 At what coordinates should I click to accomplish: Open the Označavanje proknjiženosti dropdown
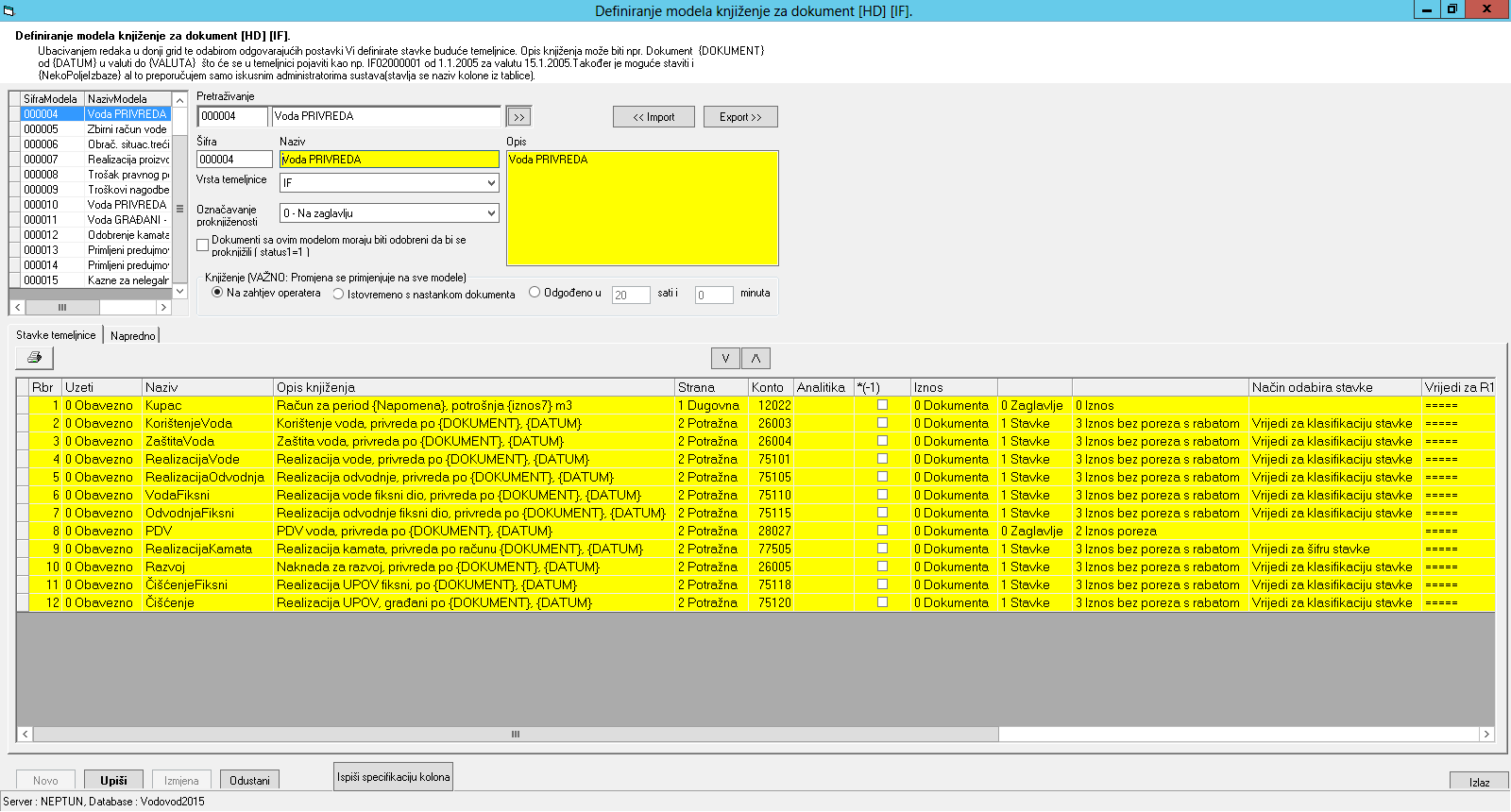coord(491,213)
